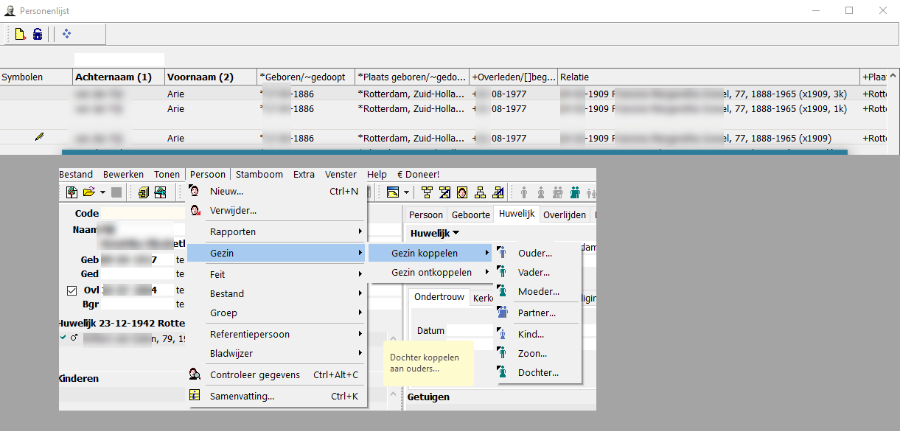Expand the Gezin ontkoppelen submenu
The width and height of the screenshot is (900, 431).
(x=431, y=272)
